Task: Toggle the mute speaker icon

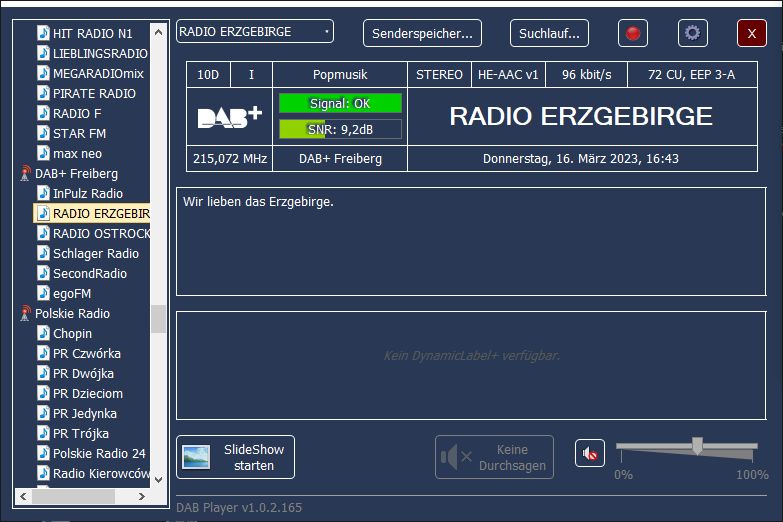Action: [x=590, y=454]
